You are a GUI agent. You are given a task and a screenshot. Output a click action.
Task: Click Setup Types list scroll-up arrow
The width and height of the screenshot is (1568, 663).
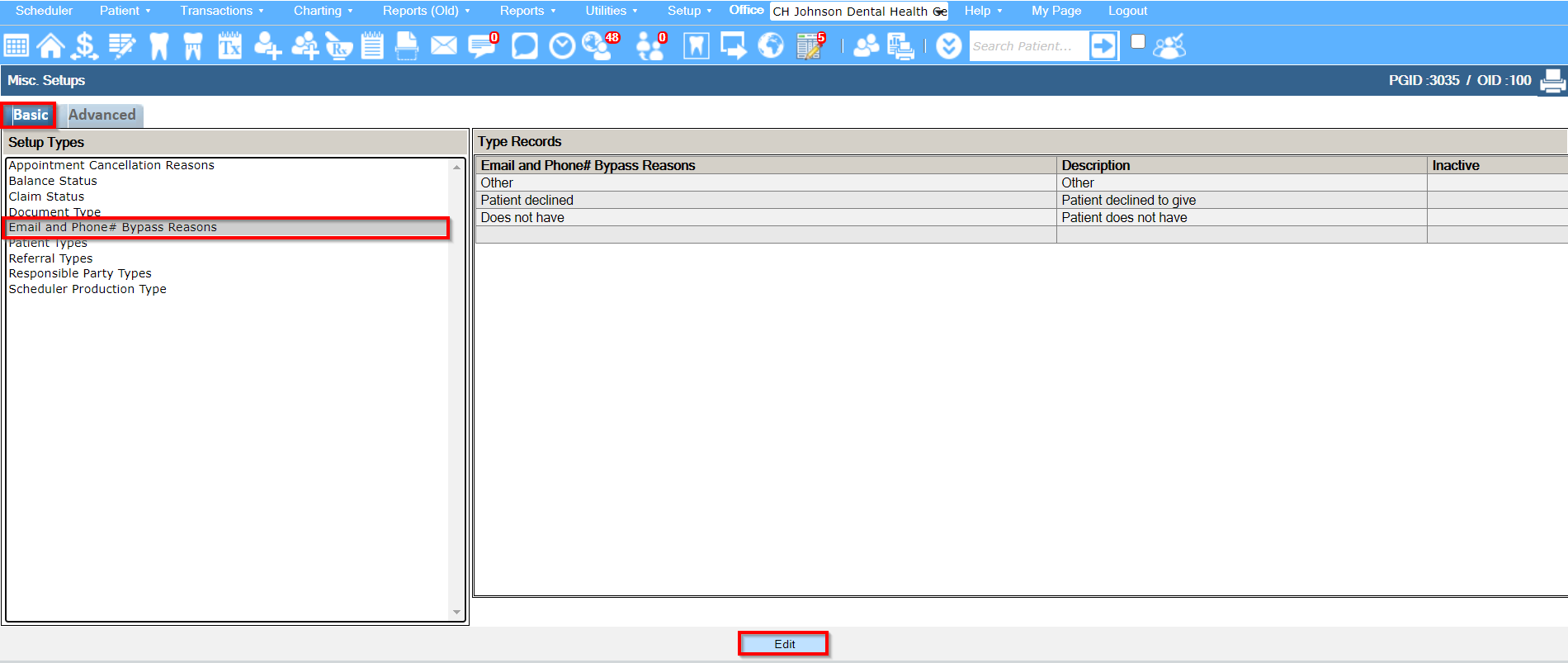(456, 167)
